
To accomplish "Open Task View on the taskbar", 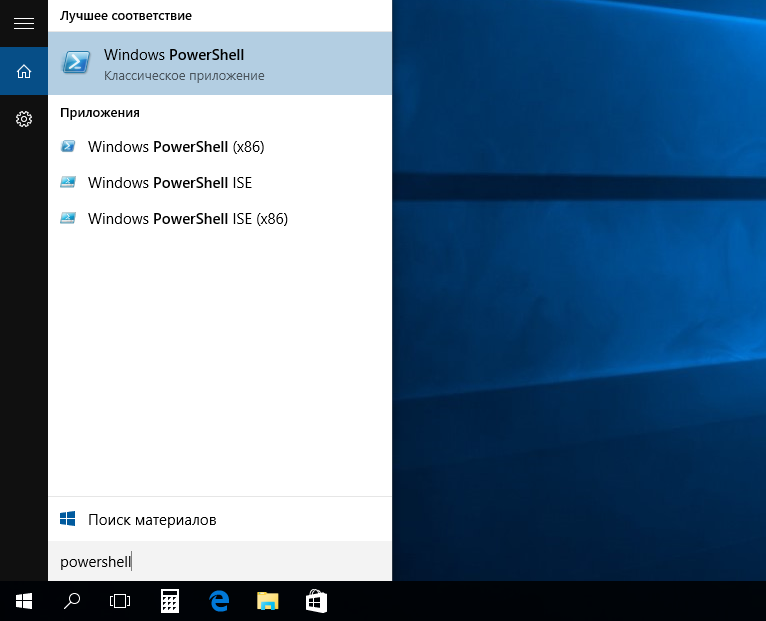I will tap(120, 601).
